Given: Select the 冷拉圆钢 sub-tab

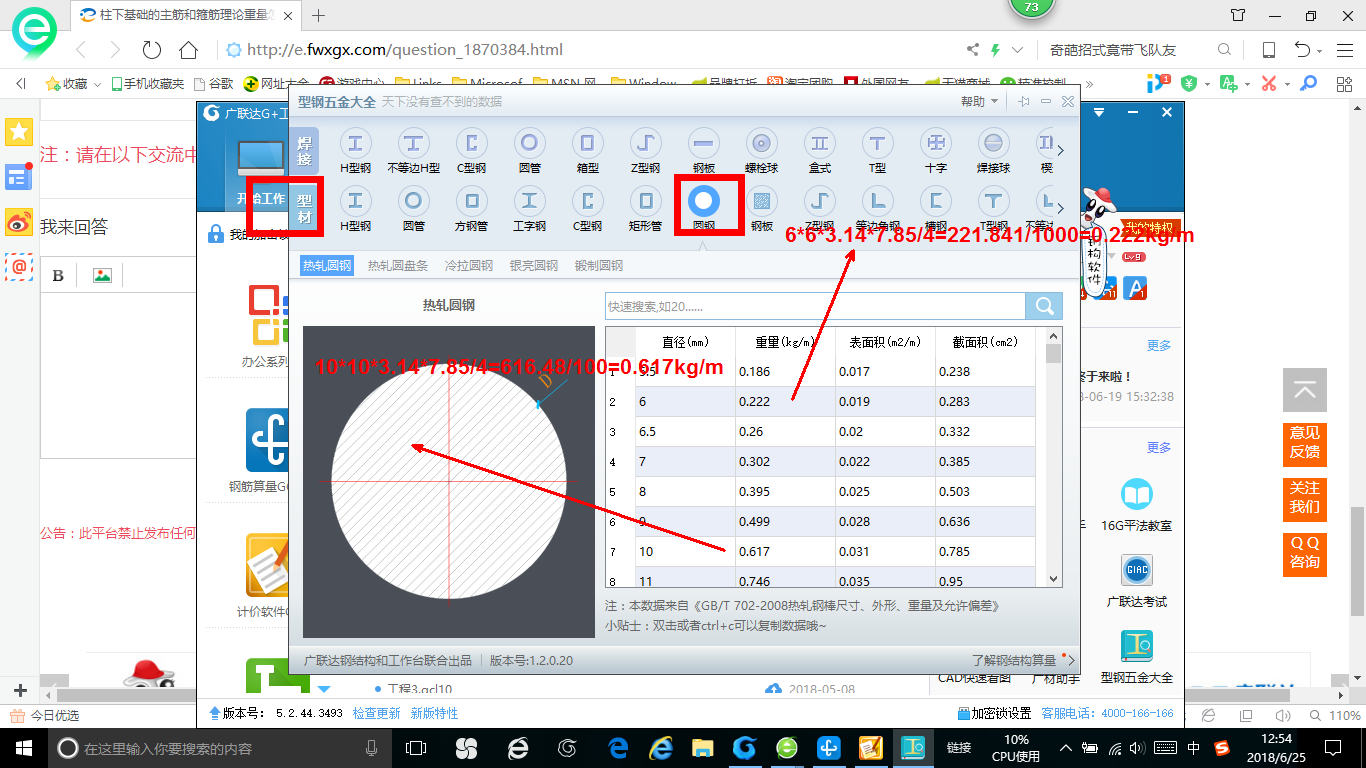Looking at the screenshot, I should 469,265.
